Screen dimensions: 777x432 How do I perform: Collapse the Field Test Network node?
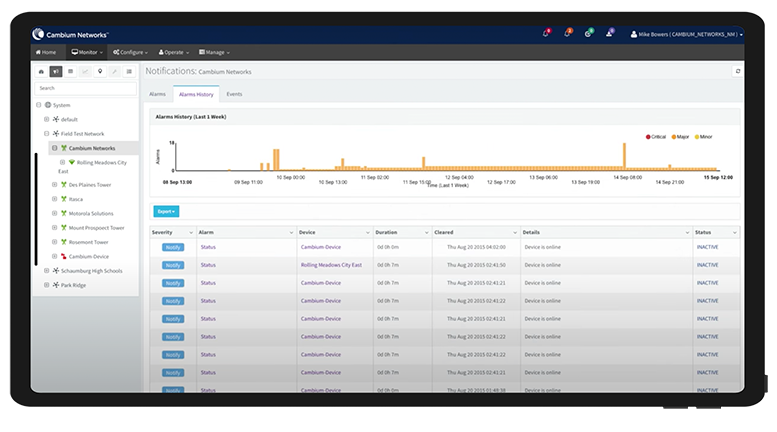click(47, 134)
